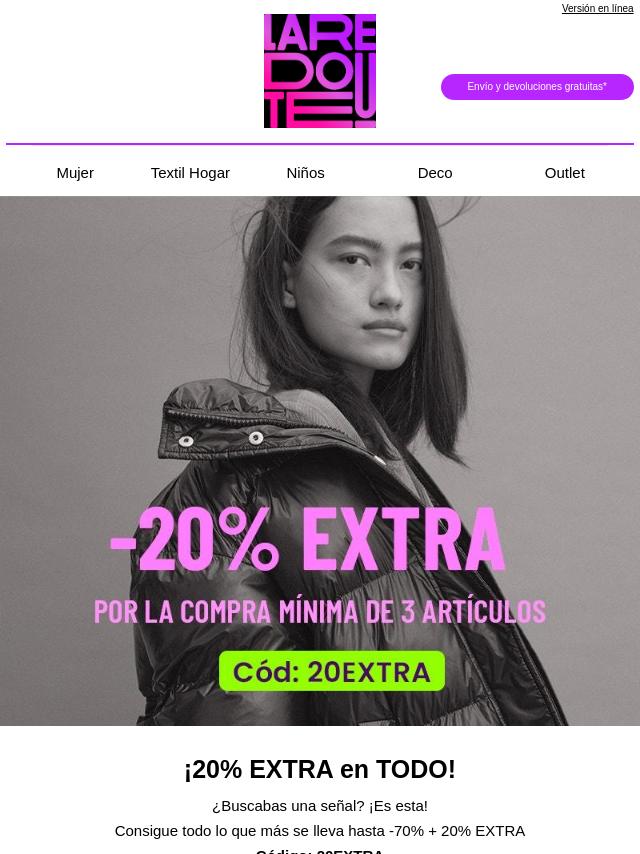Click the green Cód: 20EXTRA badge

coord(332,671)
